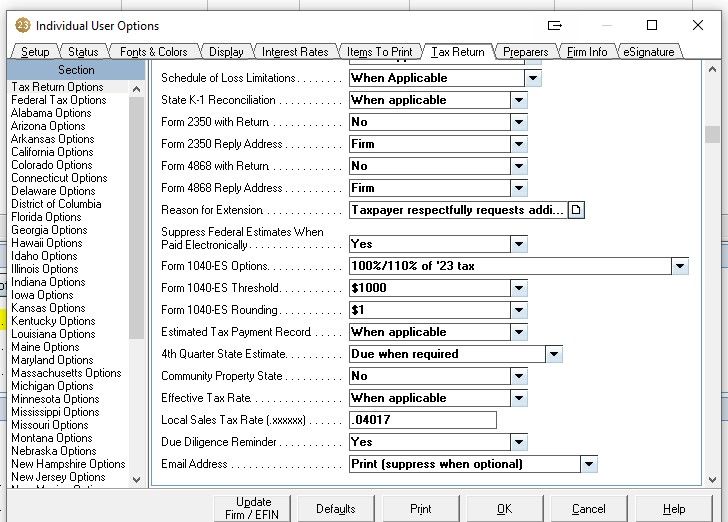This screenshot has height=522, width=728.
Task: Open Suppress Federal Estimates dropdown
Action: click(519, 244)
